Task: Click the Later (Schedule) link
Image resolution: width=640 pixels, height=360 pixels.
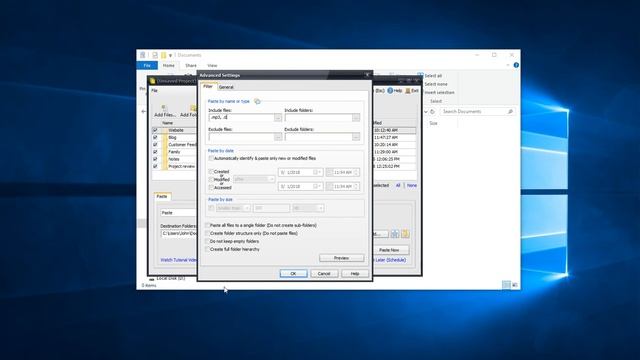Action: click(391, 260)
